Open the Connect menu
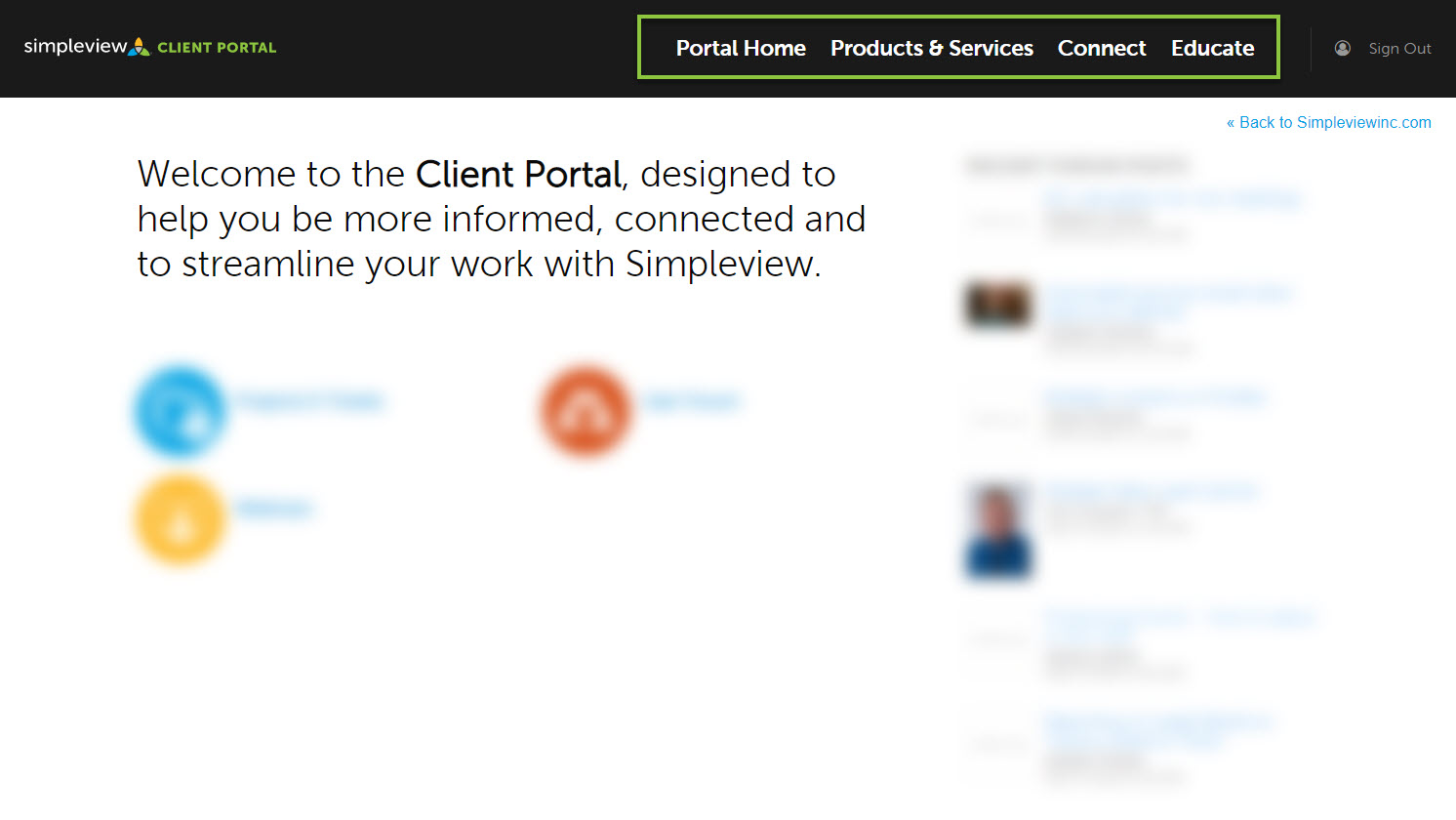1456x820 pixels. [x=1102, y=48]
